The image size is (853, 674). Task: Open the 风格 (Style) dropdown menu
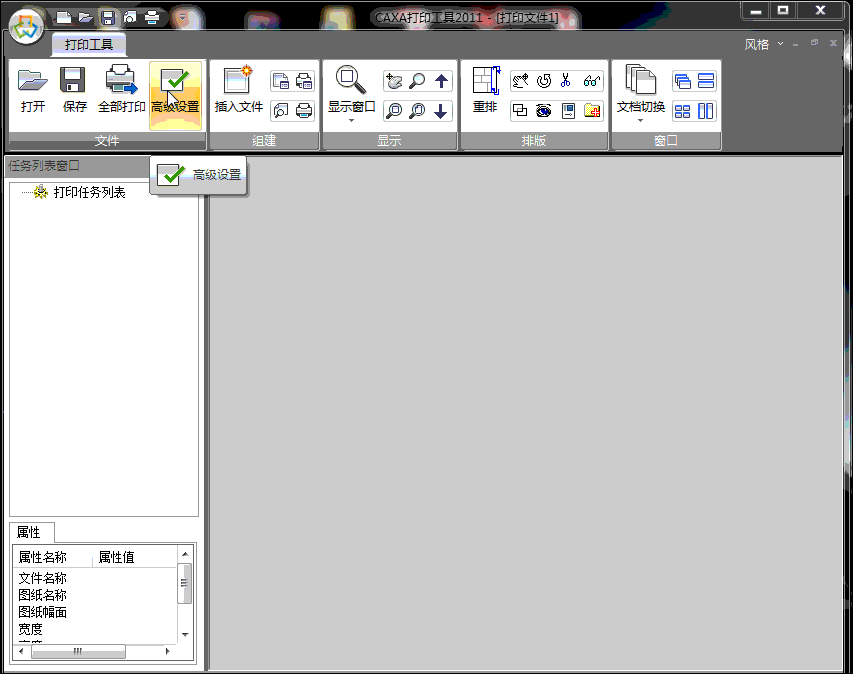pyautogui.click(x=763, y=44)
